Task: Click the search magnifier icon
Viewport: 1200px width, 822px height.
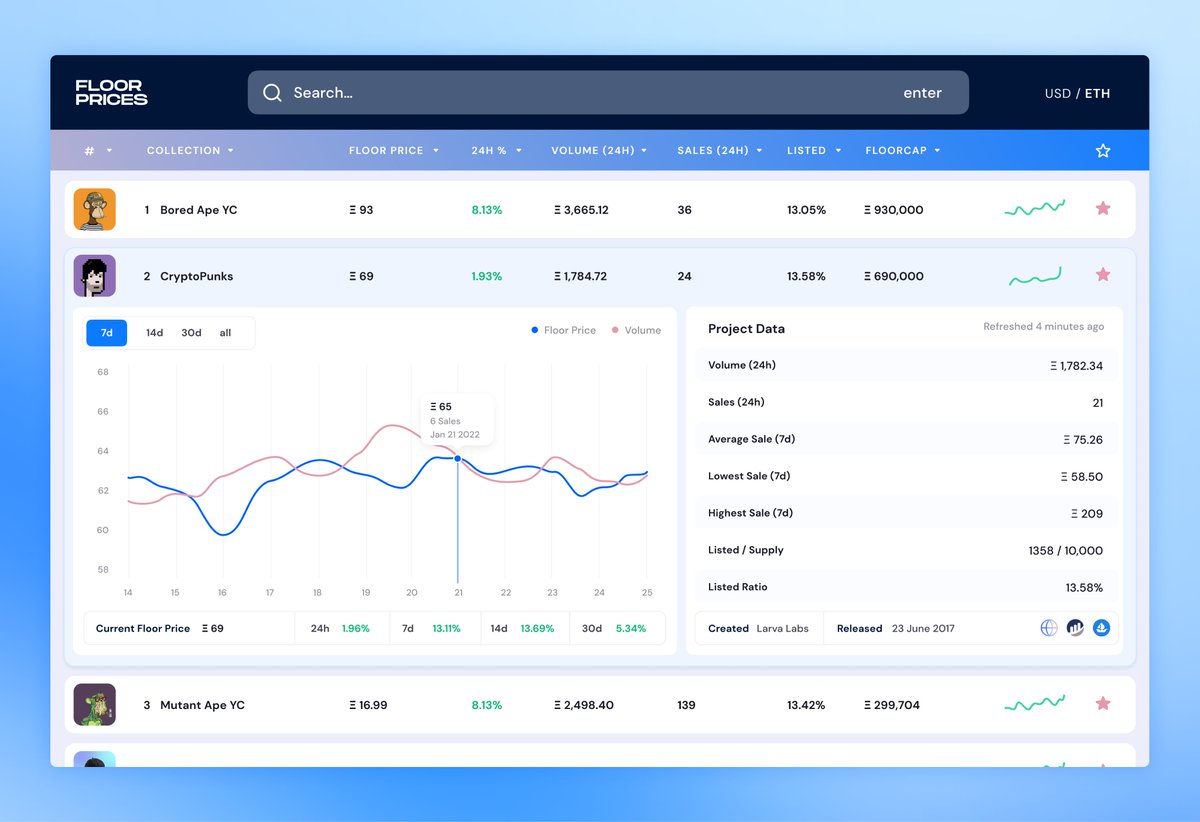Action: [272, 93]
